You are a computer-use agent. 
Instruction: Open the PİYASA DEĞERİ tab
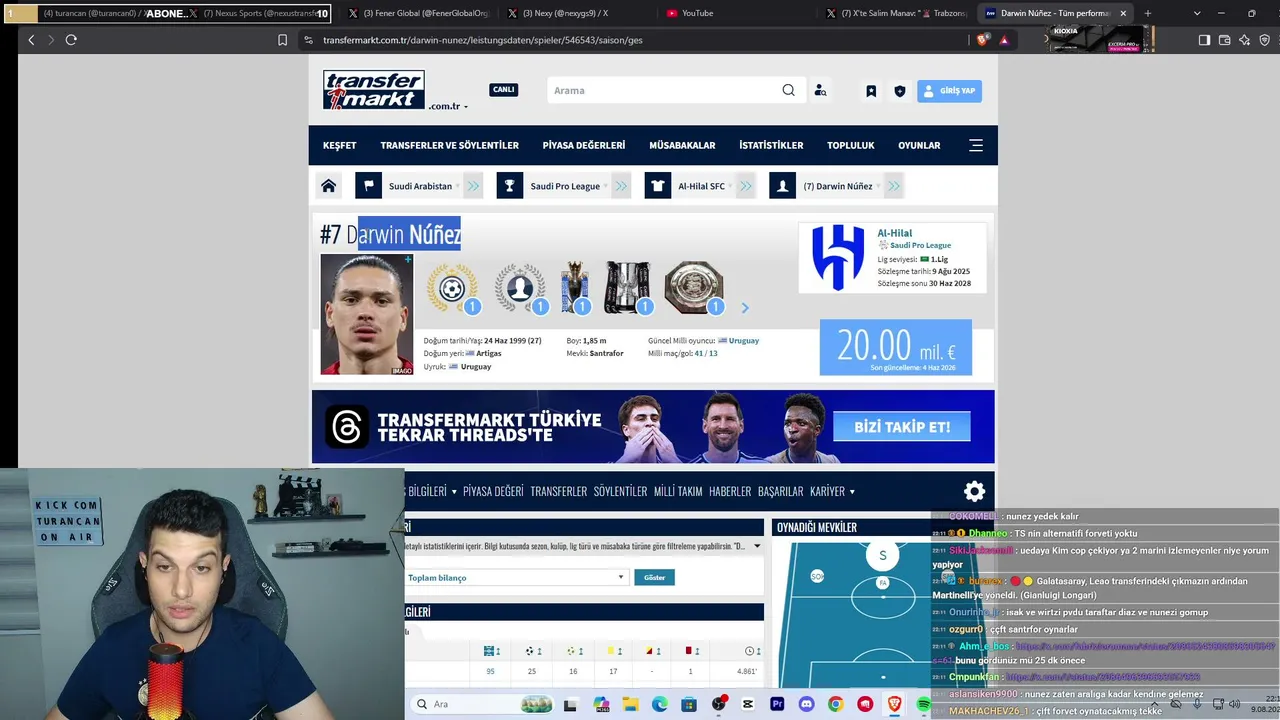[493, 491]
